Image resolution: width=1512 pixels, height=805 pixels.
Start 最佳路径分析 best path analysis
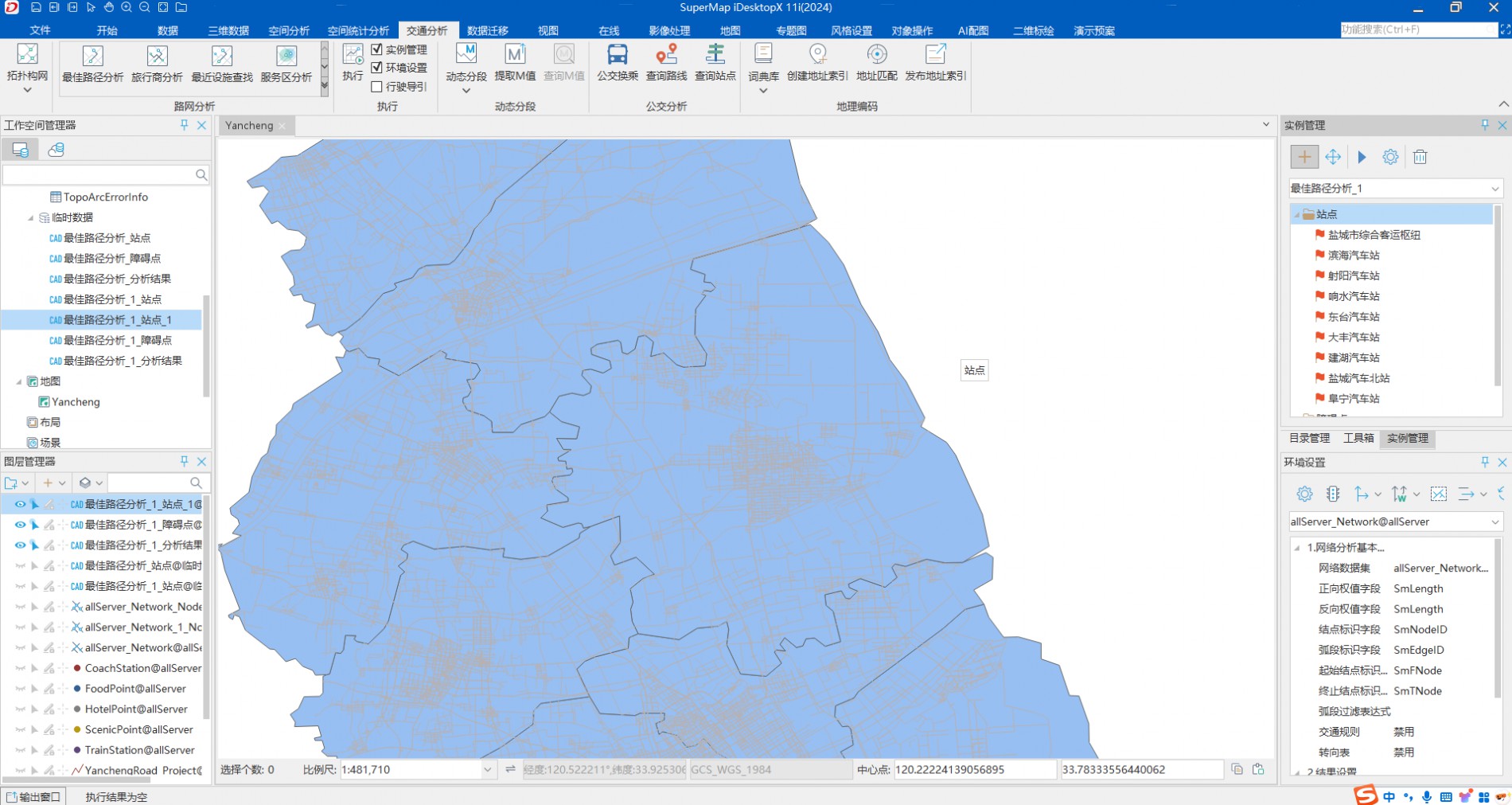(92, 64)
